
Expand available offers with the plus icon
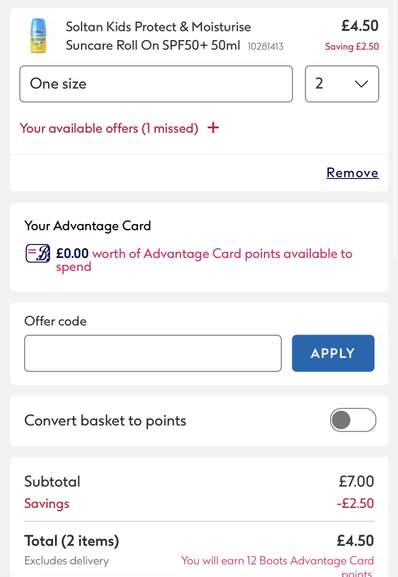213,128
